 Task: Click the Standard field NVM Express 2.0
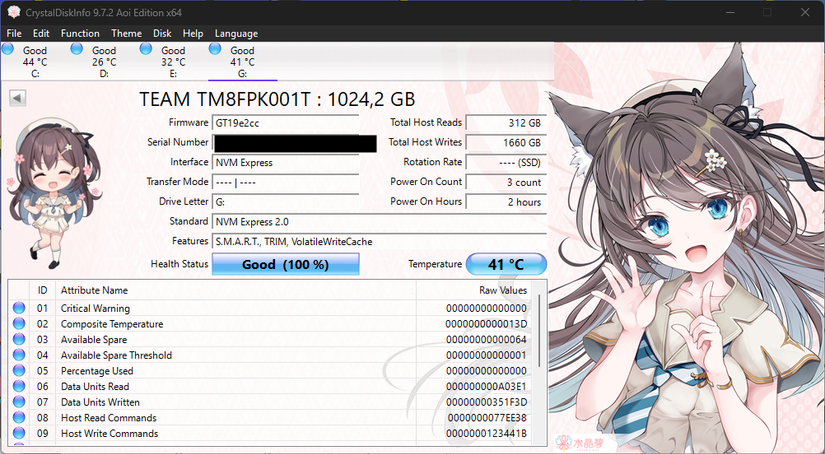coord(379,222)
